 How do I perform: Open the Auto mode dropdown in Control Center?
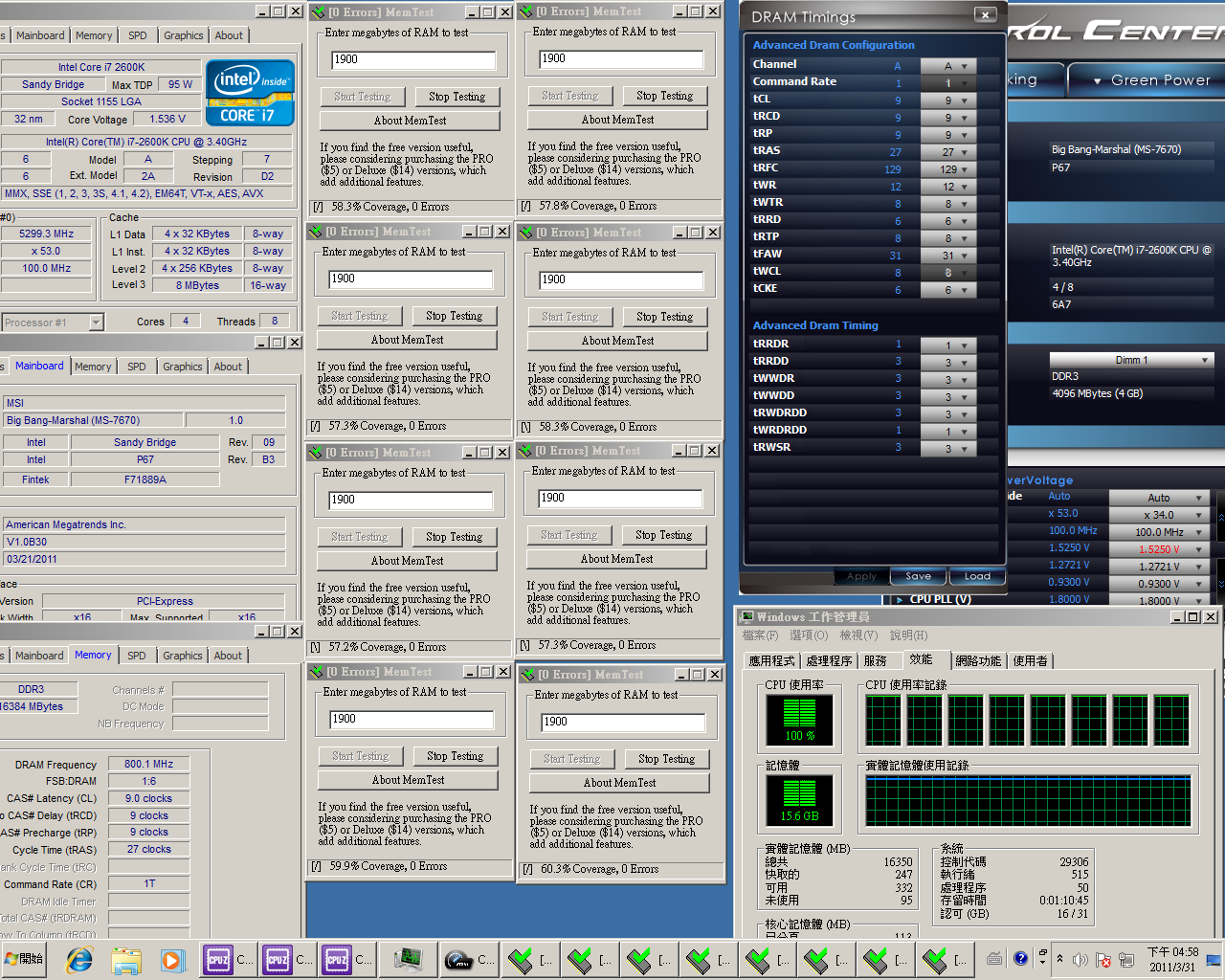click(x=1160, y=498)
